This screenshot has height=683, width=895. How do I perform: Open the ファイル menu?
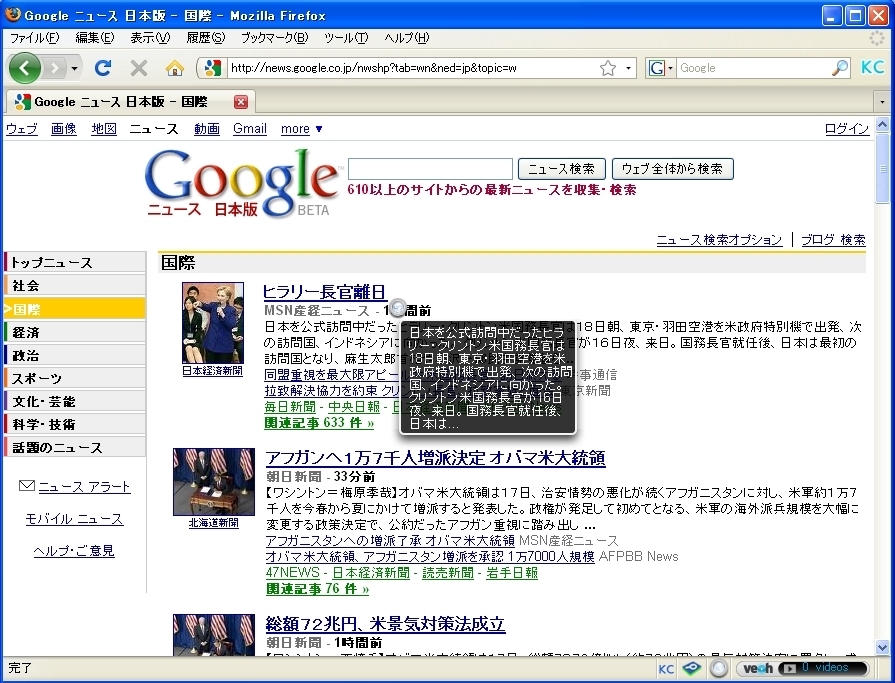pos(34,38)
